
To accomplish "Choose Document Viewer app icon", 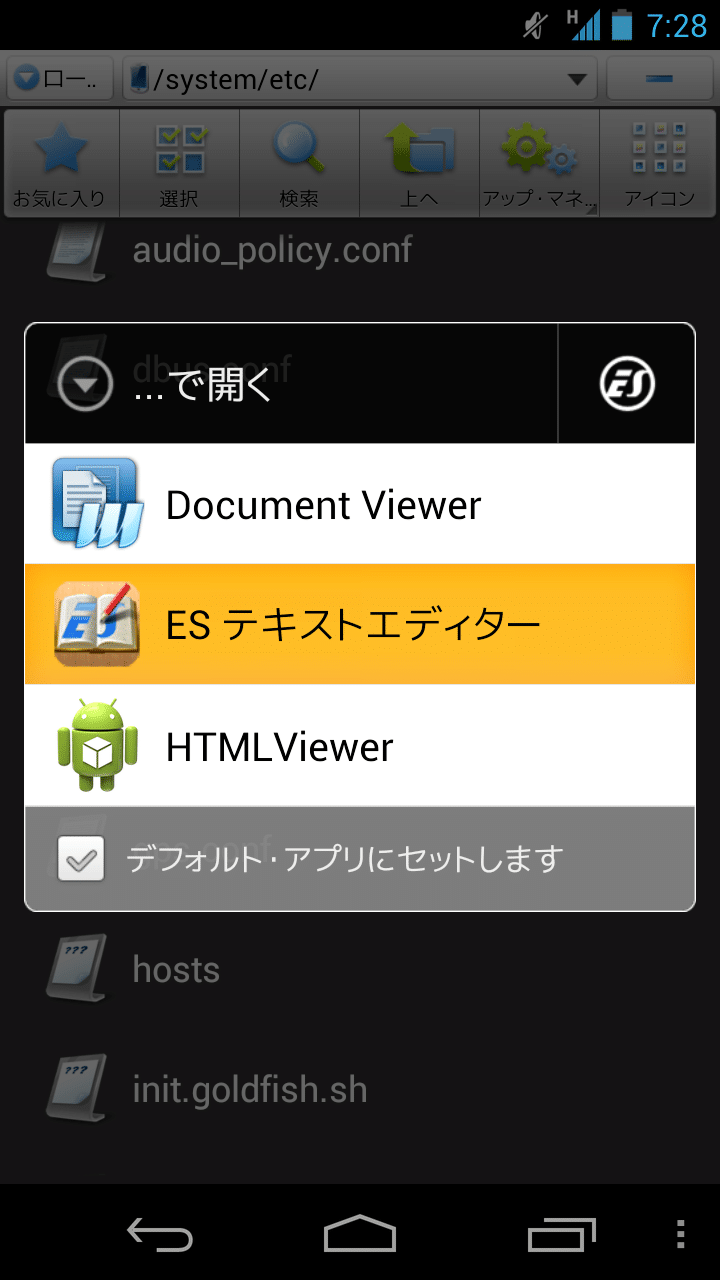I will point(95,503).
